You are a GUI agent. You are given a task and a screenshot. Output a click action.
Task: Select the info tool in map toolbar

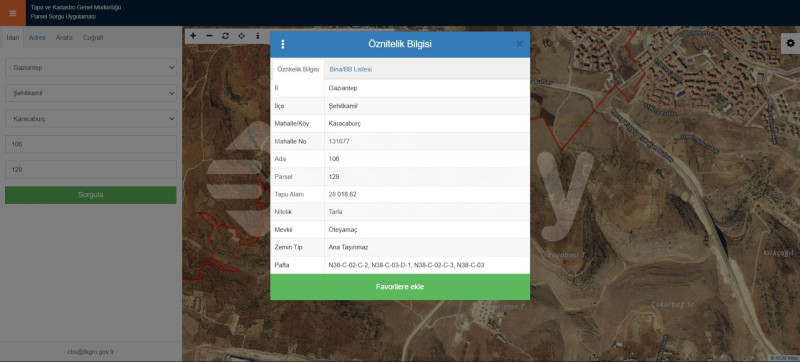258,36
